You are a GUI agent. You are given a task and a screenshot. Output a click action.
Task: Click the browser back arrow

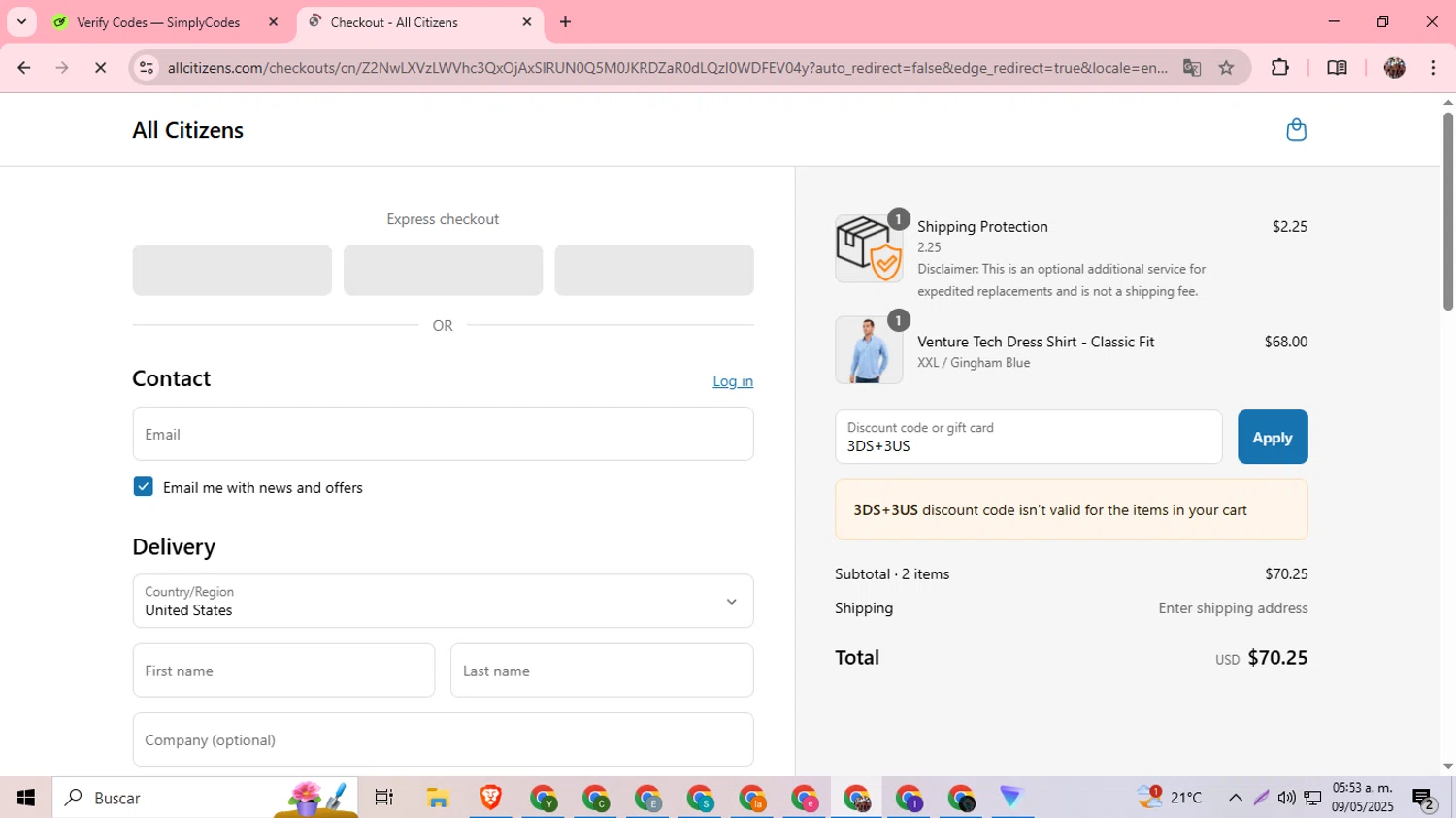(x=23, y=68)
